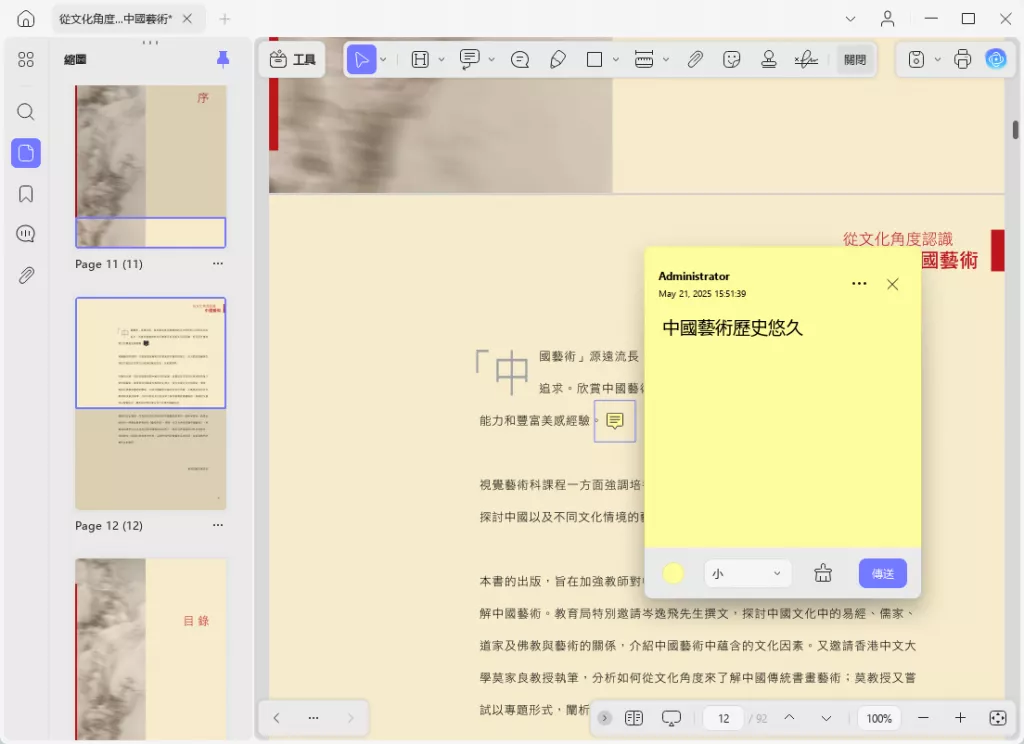Image resolution: width=1024 pixels, height=744 pixels.
Task: Click the 傳送 send button
Action: tap(882, 574)
